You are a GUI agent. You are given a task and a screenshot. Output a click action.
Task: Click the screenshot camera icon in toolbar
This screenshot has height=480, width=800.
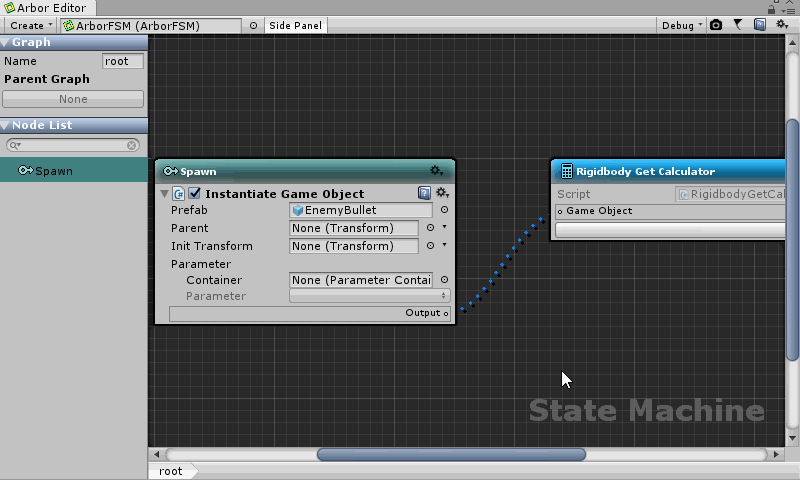(x=716, y=25)
